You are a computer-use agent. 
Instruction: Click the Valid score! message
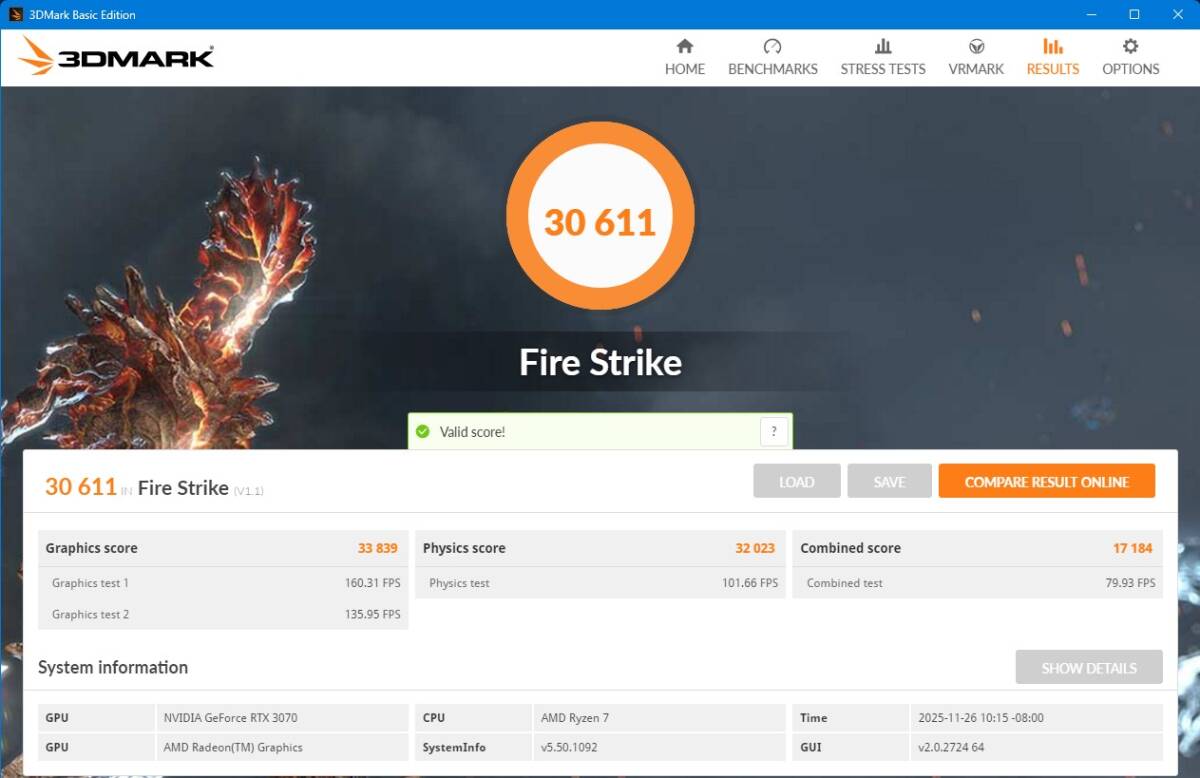pos(472,432)
